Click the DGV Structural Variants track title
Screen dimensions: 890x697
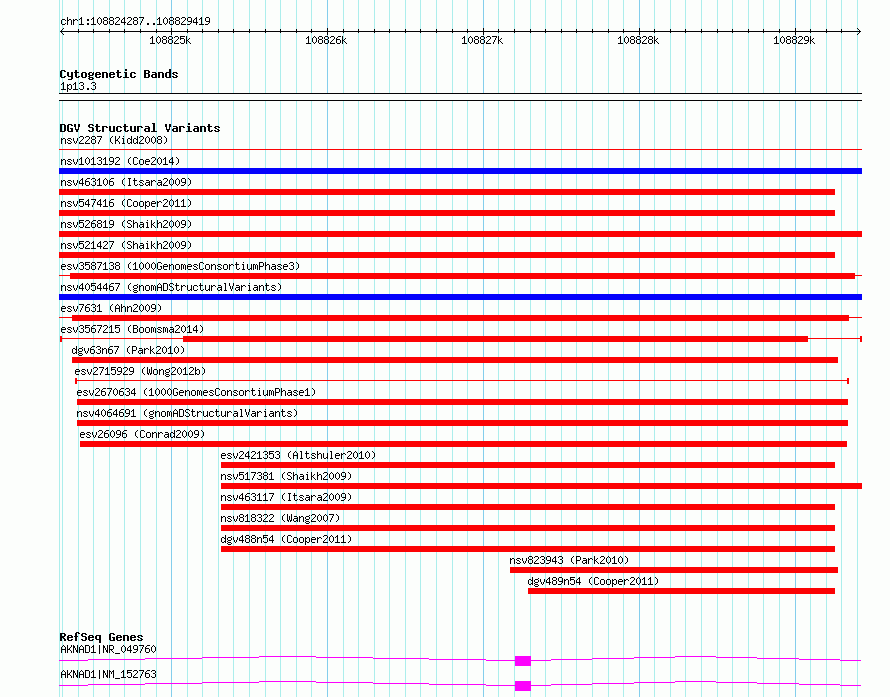(x=140, y=128)
